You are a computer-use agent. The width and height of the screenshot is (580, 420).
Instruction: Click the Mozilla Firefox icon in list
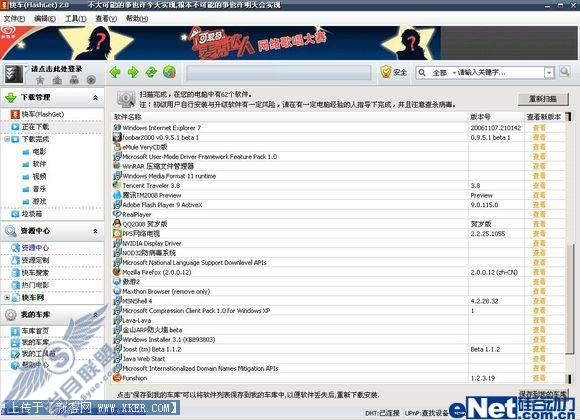click(117, 272)
